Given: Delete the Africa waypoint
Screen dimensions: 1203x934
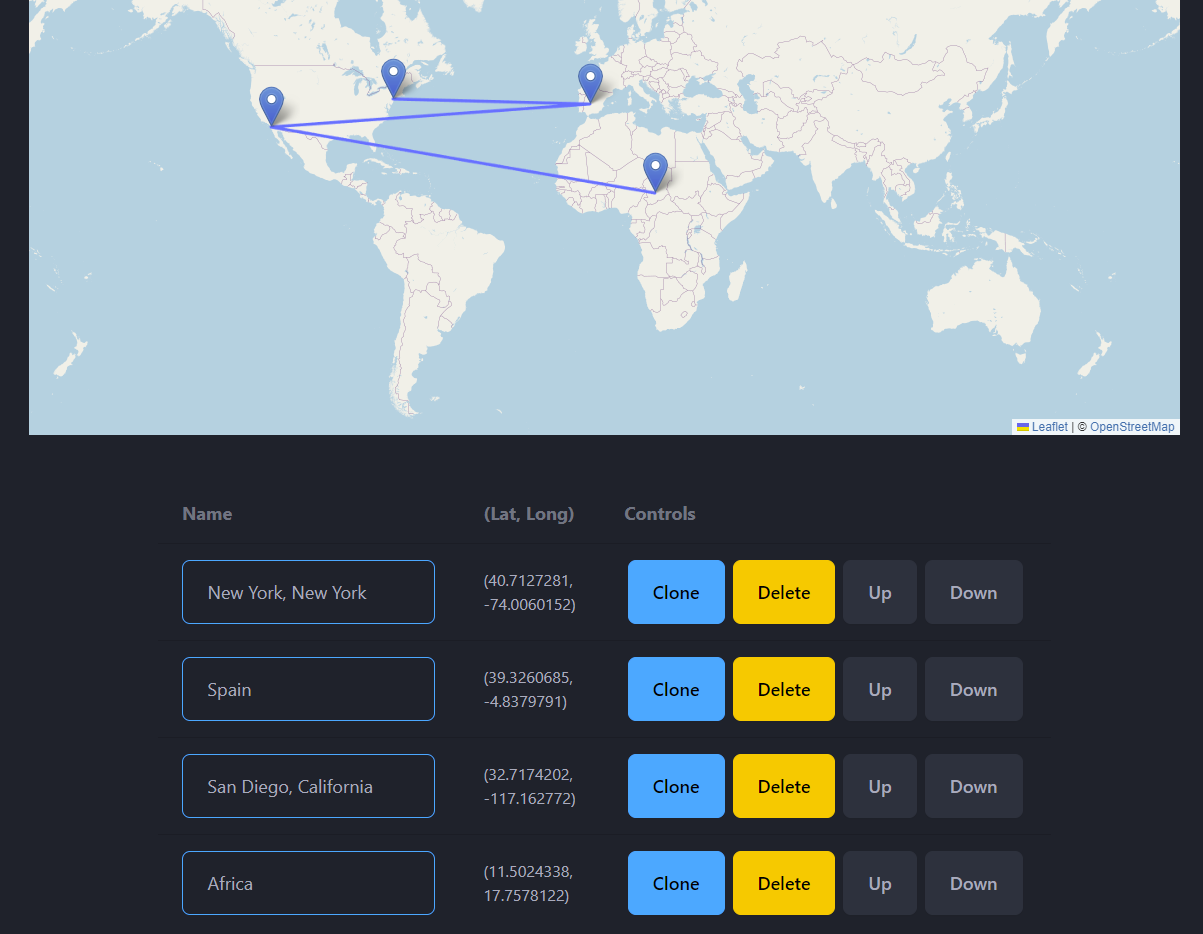Looking at the screenshot, I should click(x=783, y=883).
